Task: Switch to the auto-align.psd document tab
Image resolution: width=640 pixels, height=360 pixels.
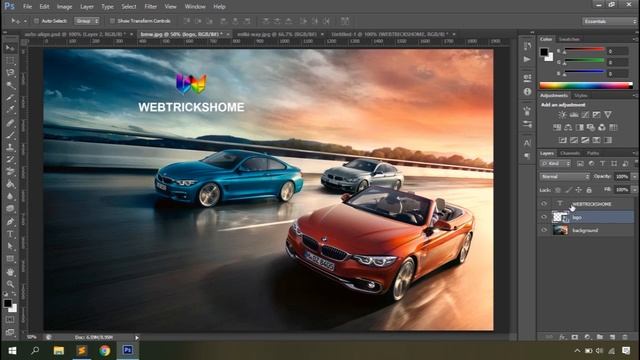Action: (75, 34)
